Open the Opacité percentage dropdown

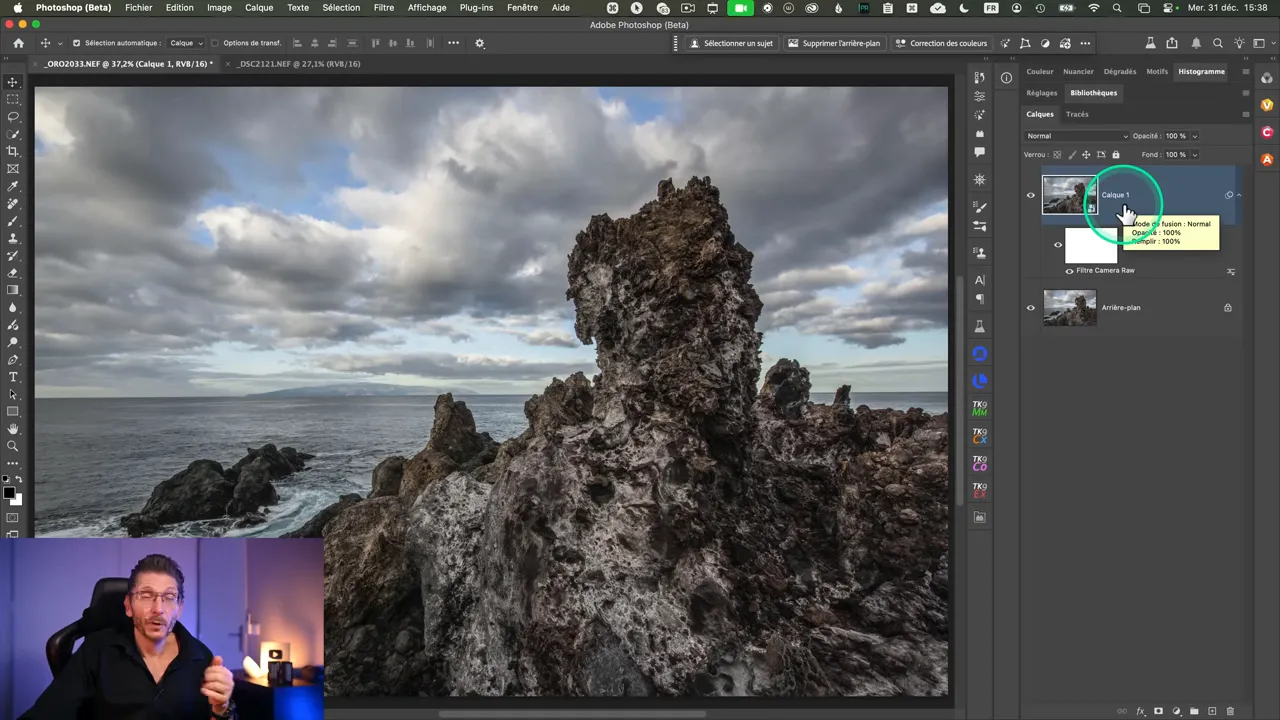coord(1193,135)
